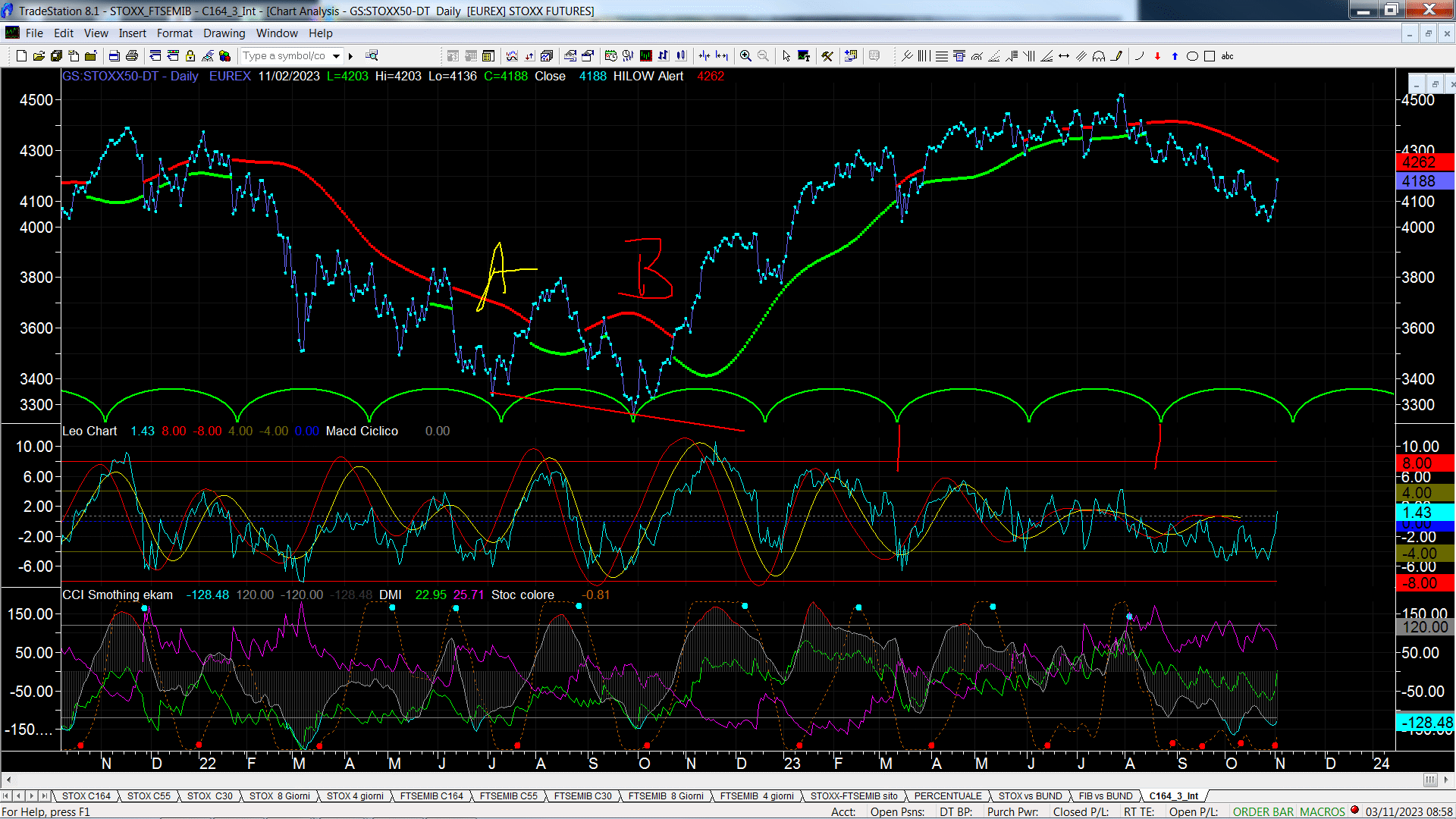This screenshot has height=819, width=1456.
Task: Switch to STOX C164 tab
Action: pos(86,795)
